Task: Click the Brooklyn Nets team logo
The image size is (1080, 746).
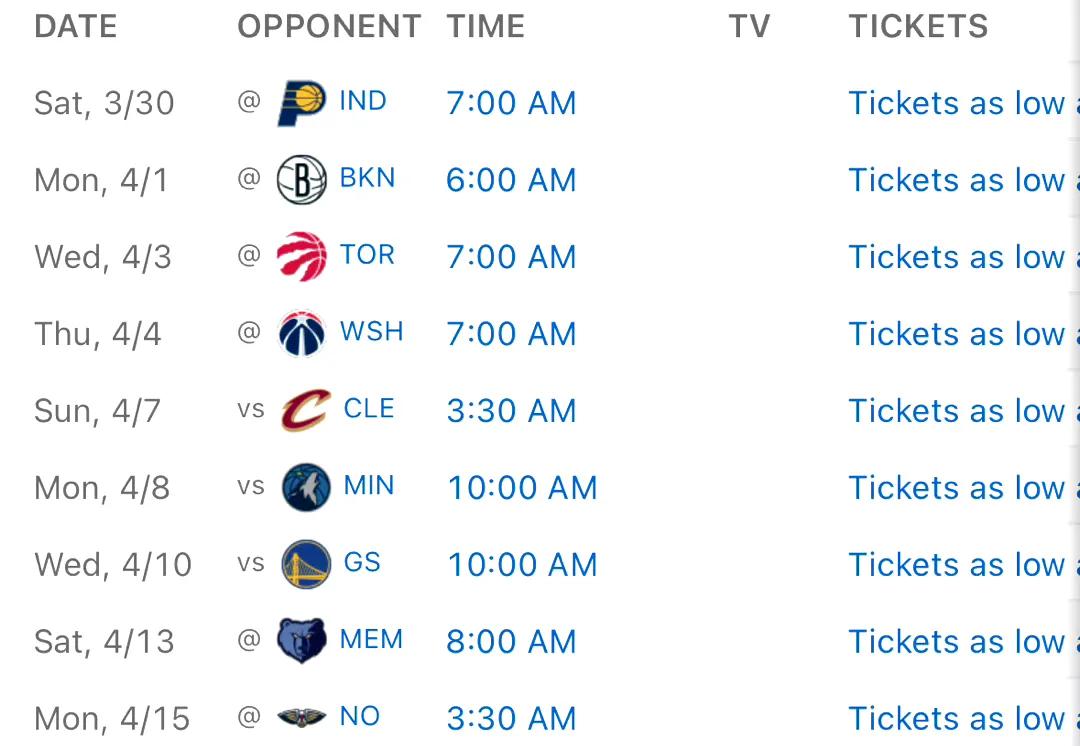Action: 302,180
